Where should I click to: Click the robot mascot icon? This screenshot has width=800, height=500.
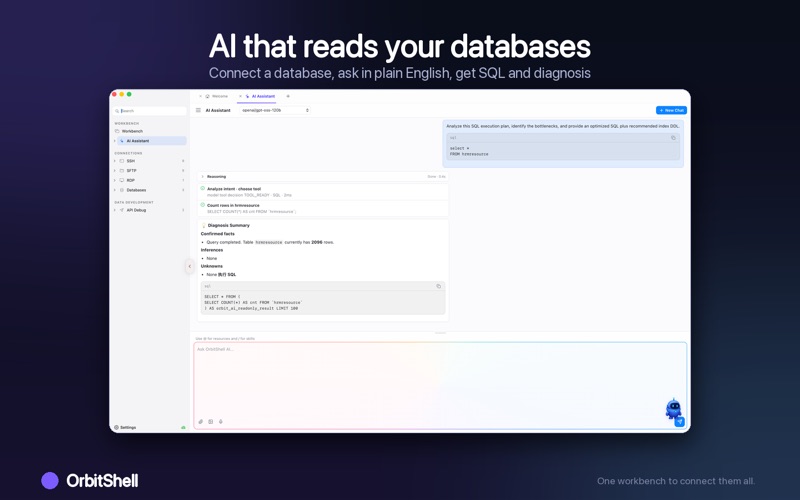click(673, 408)
